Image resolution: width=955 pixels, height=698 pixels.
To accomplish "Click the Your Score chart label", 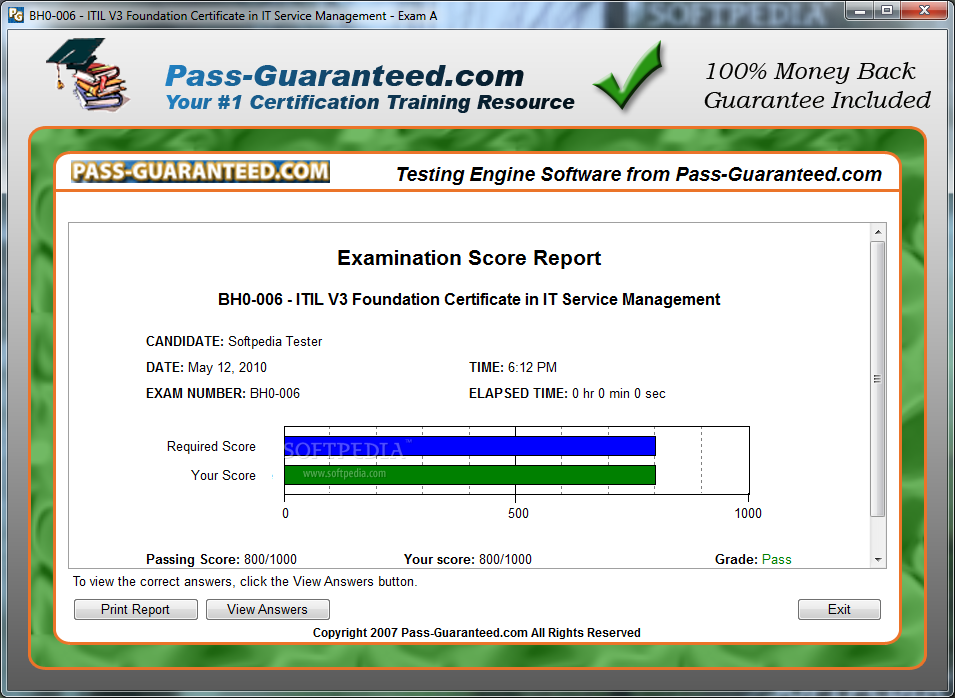I will tap(223, 476).
